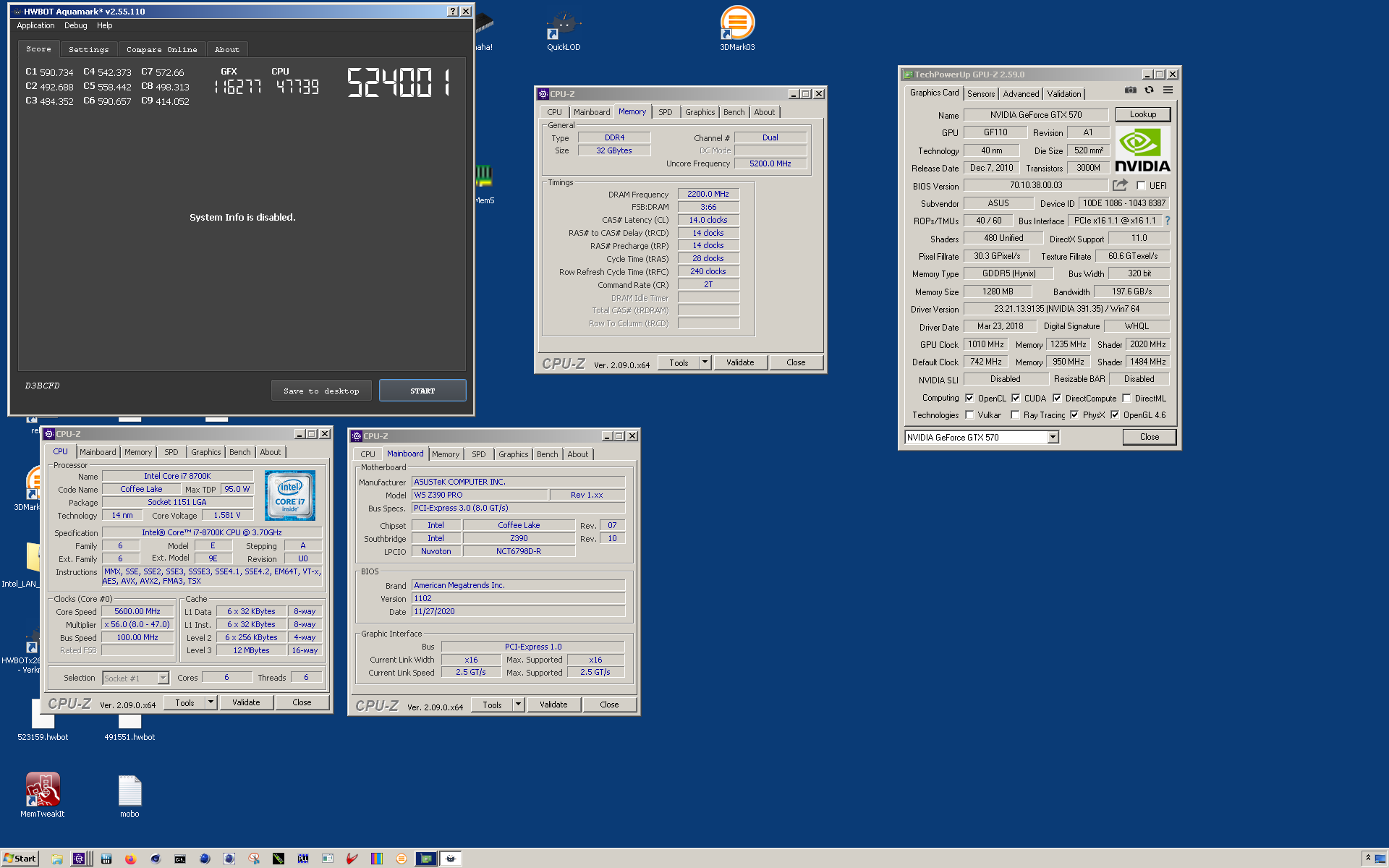Select the mobo file on desktop

[129, 796]
